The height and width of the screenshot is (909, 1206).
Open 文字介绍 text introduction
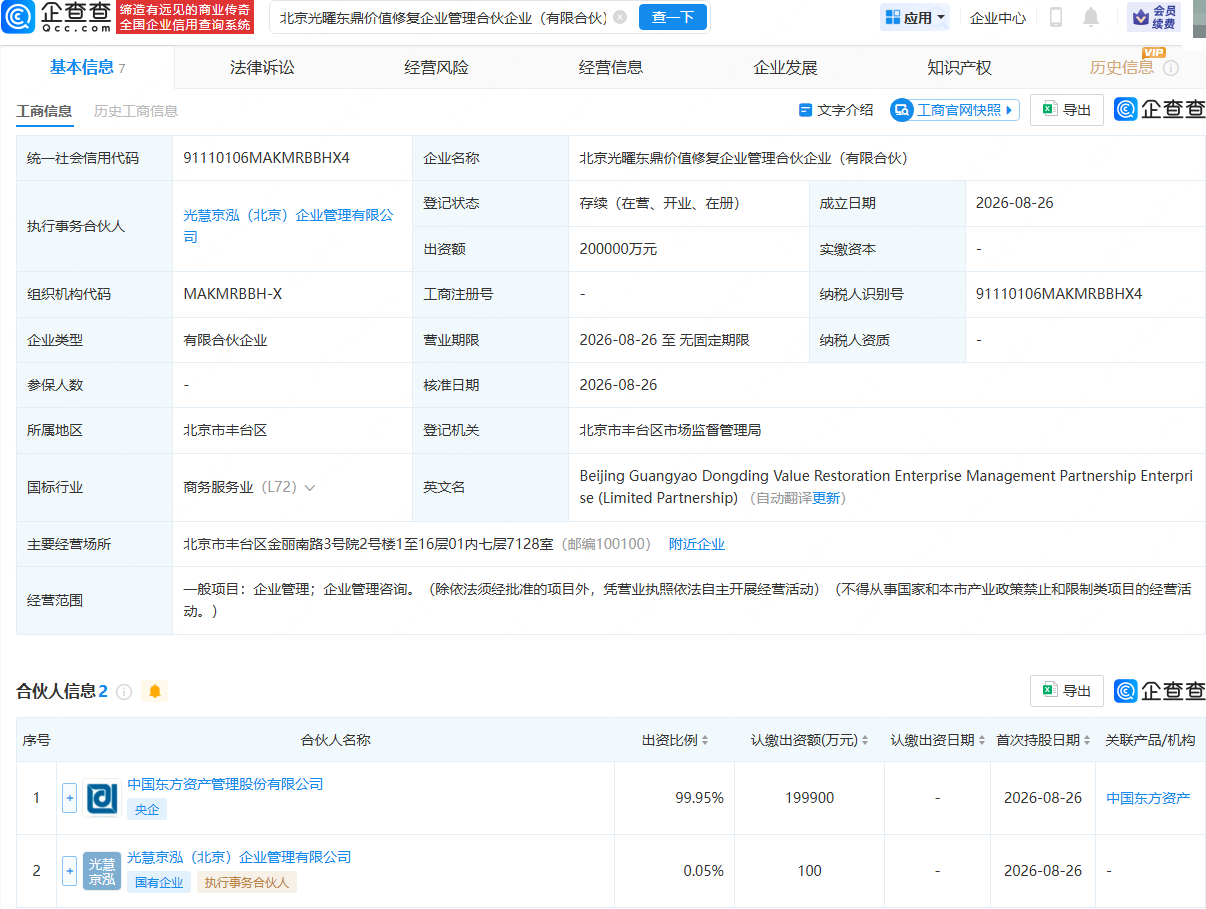(836, 110)
